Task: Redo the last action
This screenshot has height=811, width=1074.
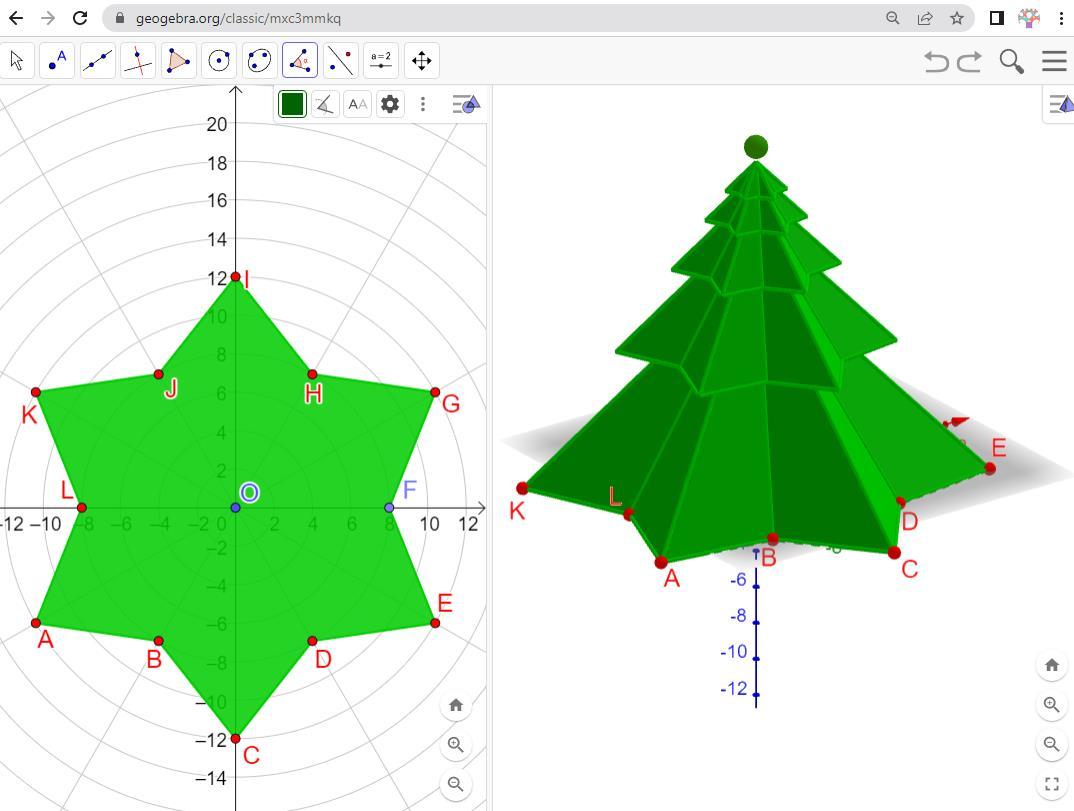Action: coord(969,61)
